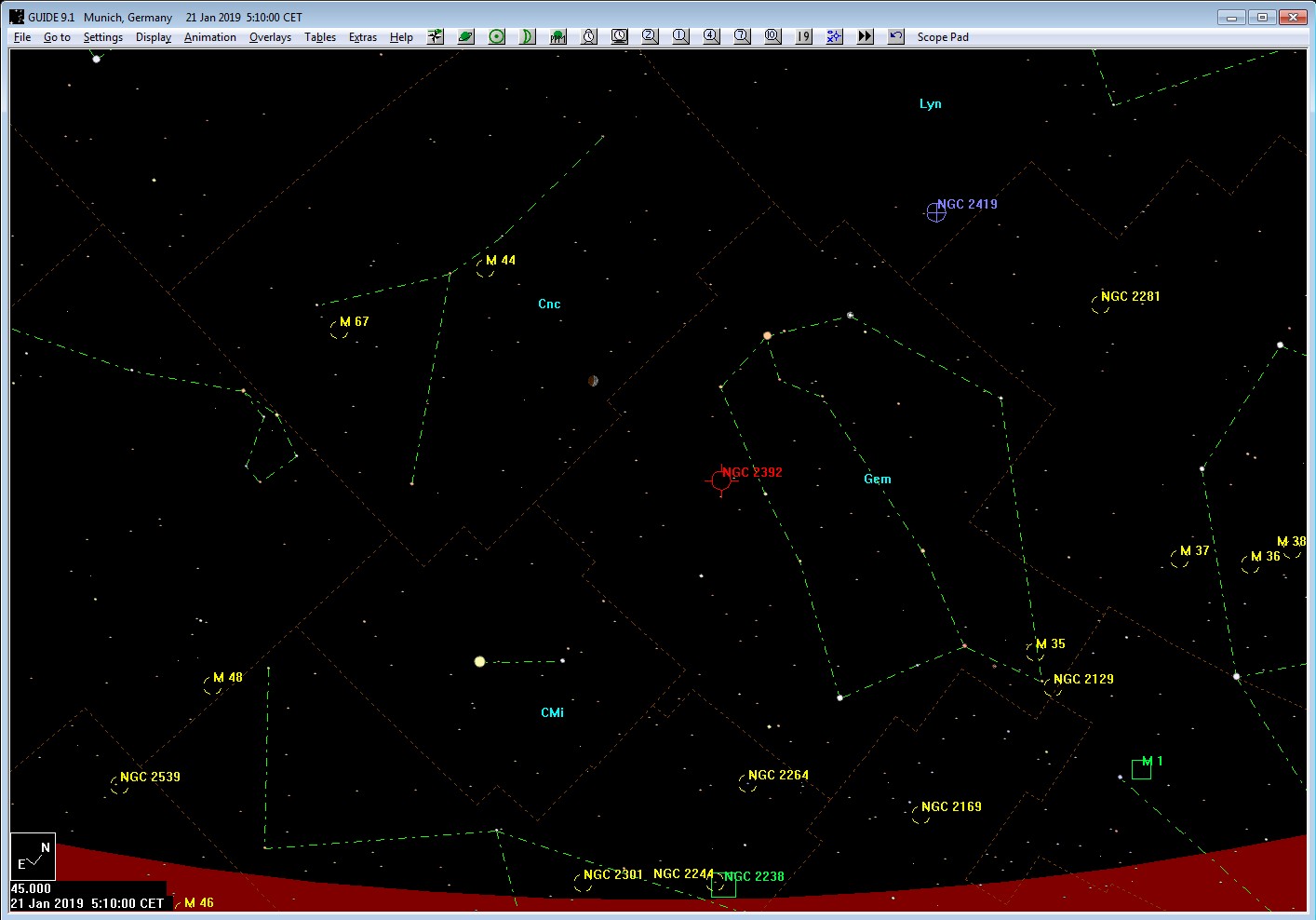This screenshot has width=1316, height=920.
Task: Select open cluster M 67
Action: coord(339,330)
